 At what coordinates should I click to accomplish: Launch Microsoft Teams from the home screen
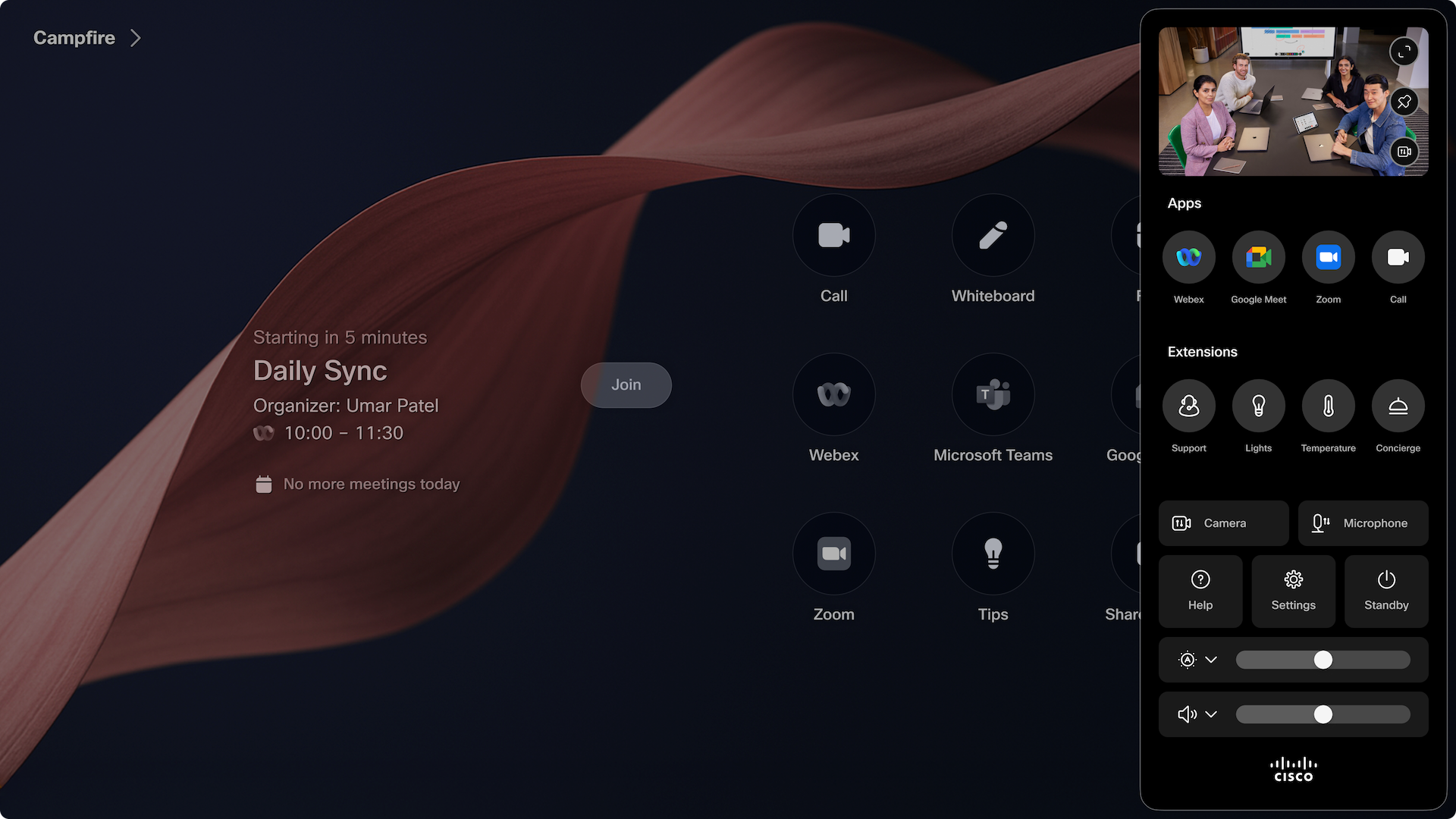coord(993,394)
